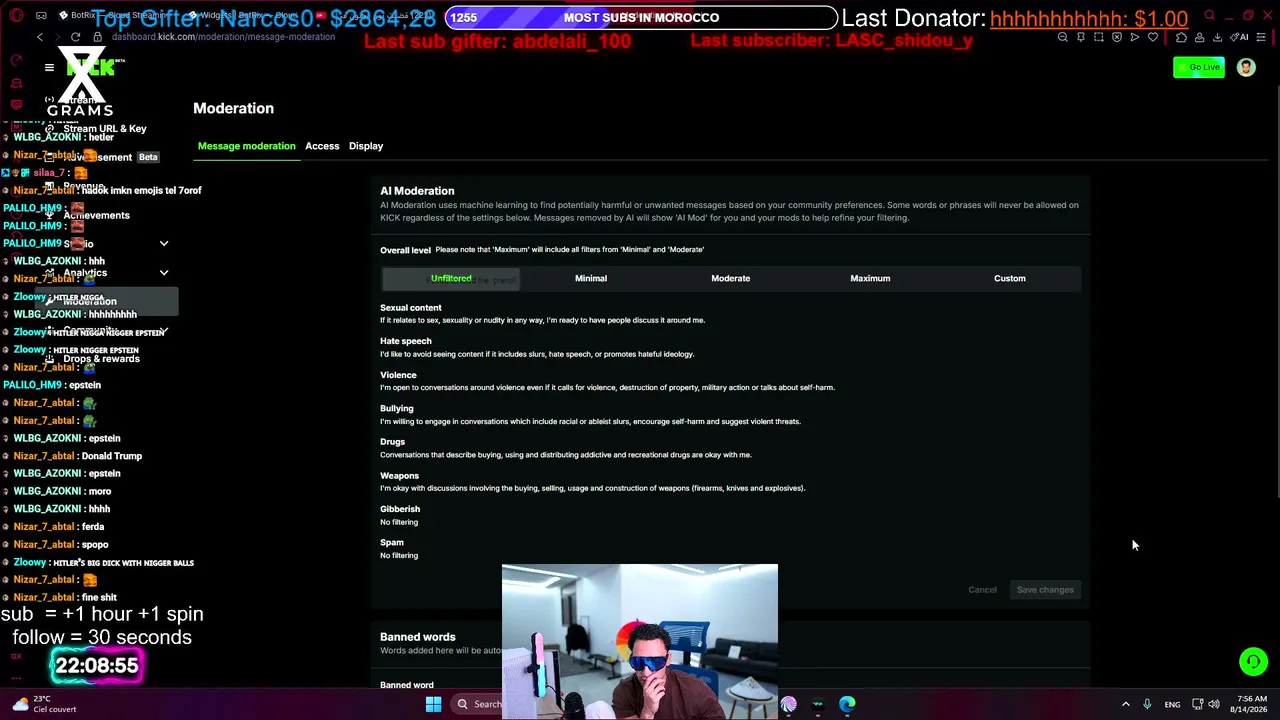
Task: Open the pink swirl taskbar app
Action: (x=789, y=704)
